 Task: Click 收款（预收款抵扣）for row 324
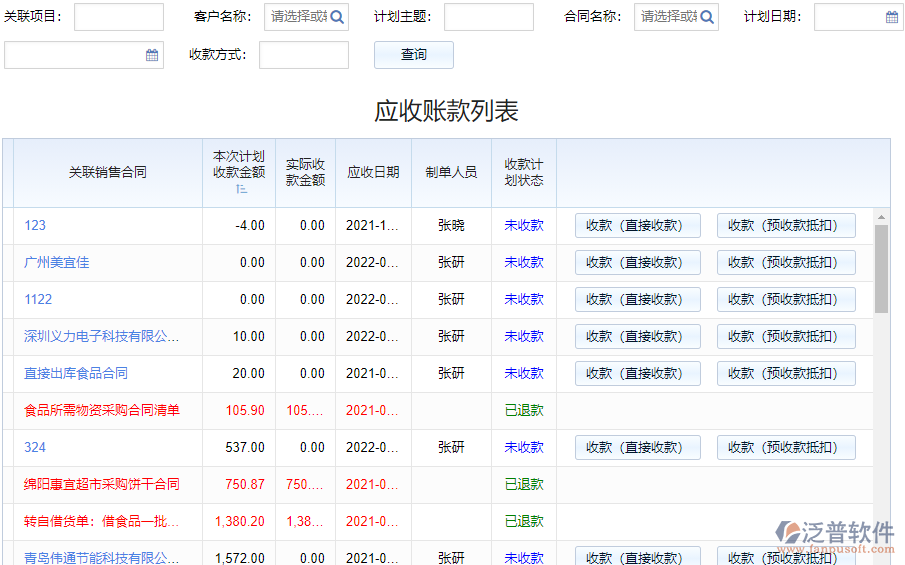coord(786,447)
